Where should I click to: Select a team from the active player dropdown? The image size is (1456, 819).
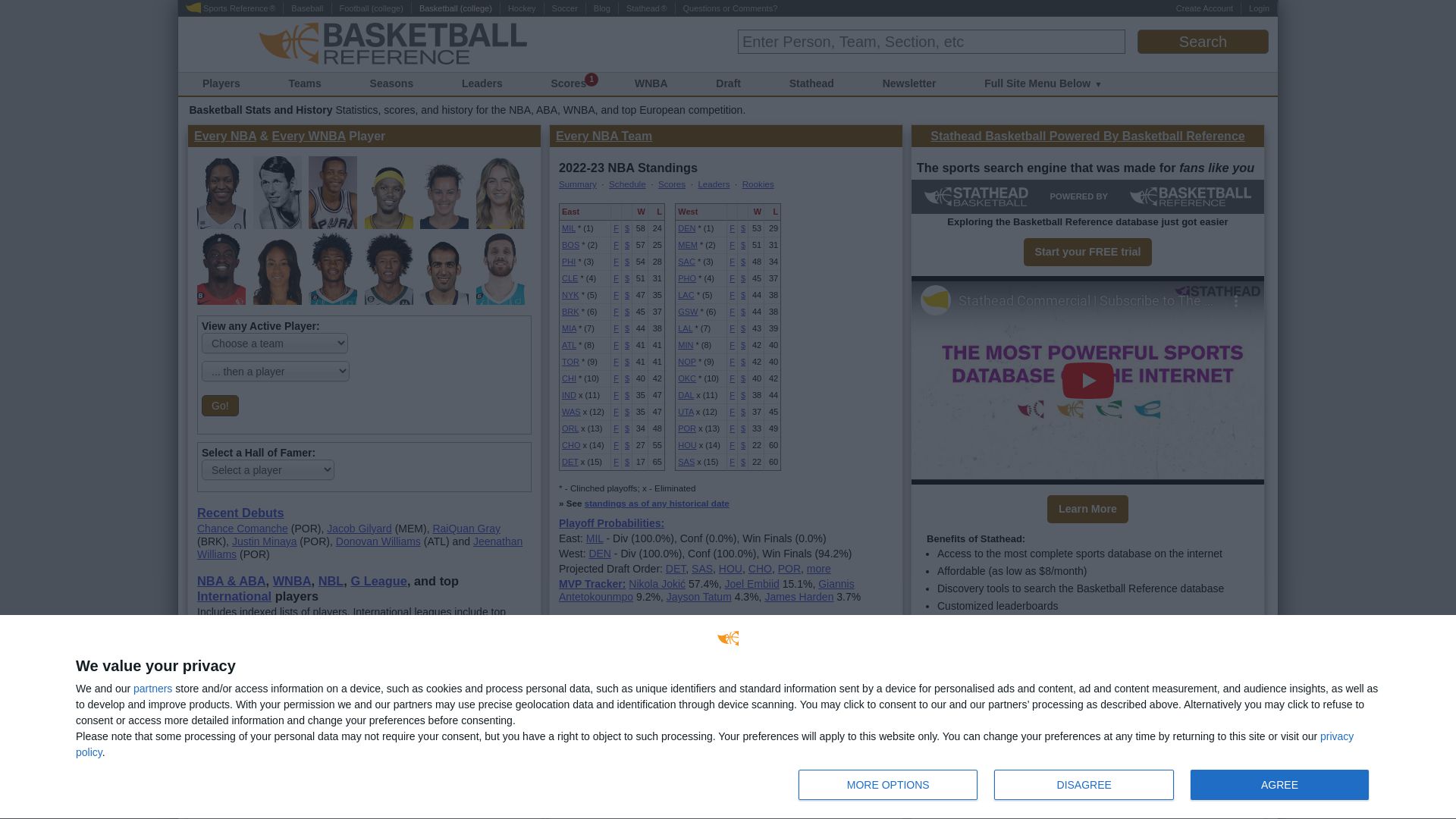(x=275, y=343)
